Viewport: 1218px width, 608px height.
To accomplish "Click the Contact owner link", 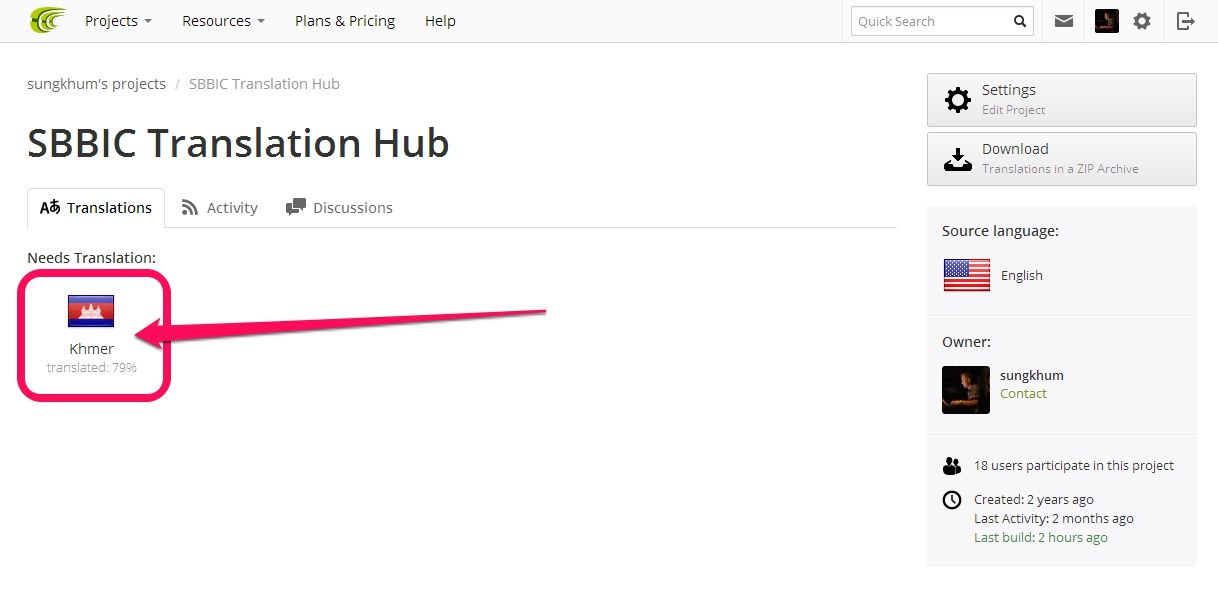I will tap(1024, 394).
